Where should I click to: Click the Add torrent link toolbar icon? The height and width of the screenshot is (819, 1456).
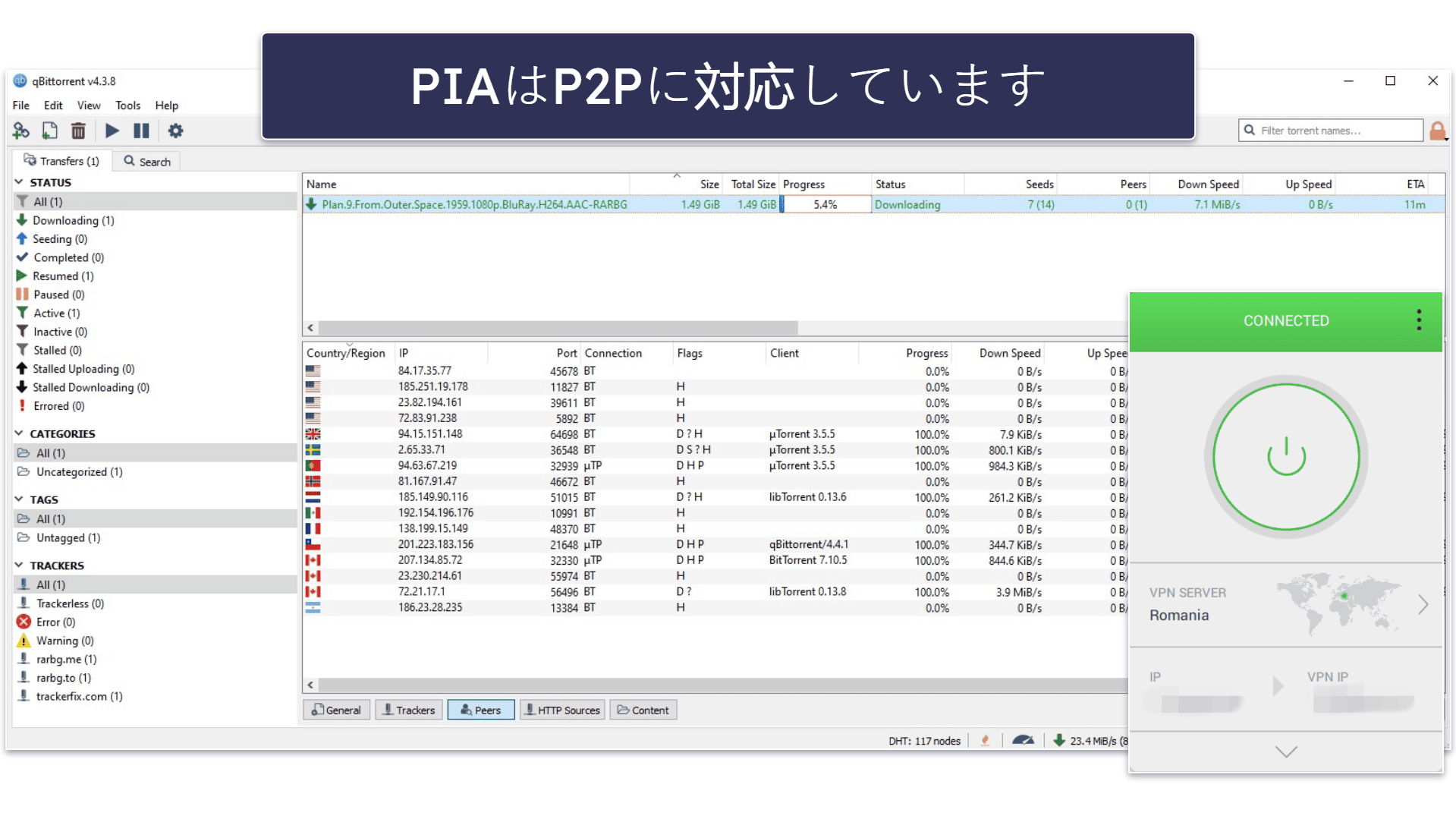pyautogui.click(x=21, y=131)
